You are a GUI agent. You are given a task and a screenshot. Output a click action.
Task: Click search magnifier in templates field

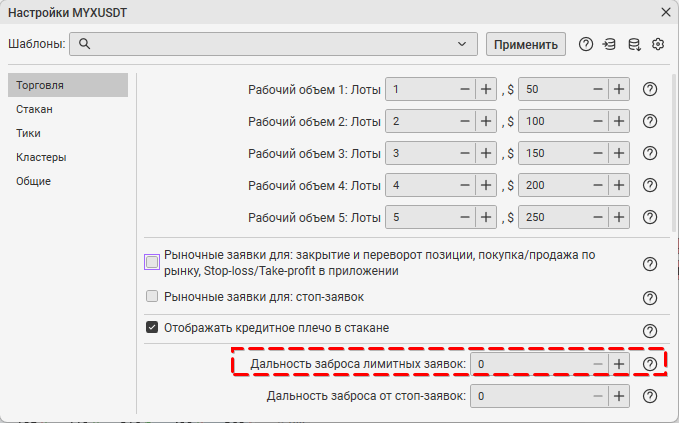[x=84, y=44]
